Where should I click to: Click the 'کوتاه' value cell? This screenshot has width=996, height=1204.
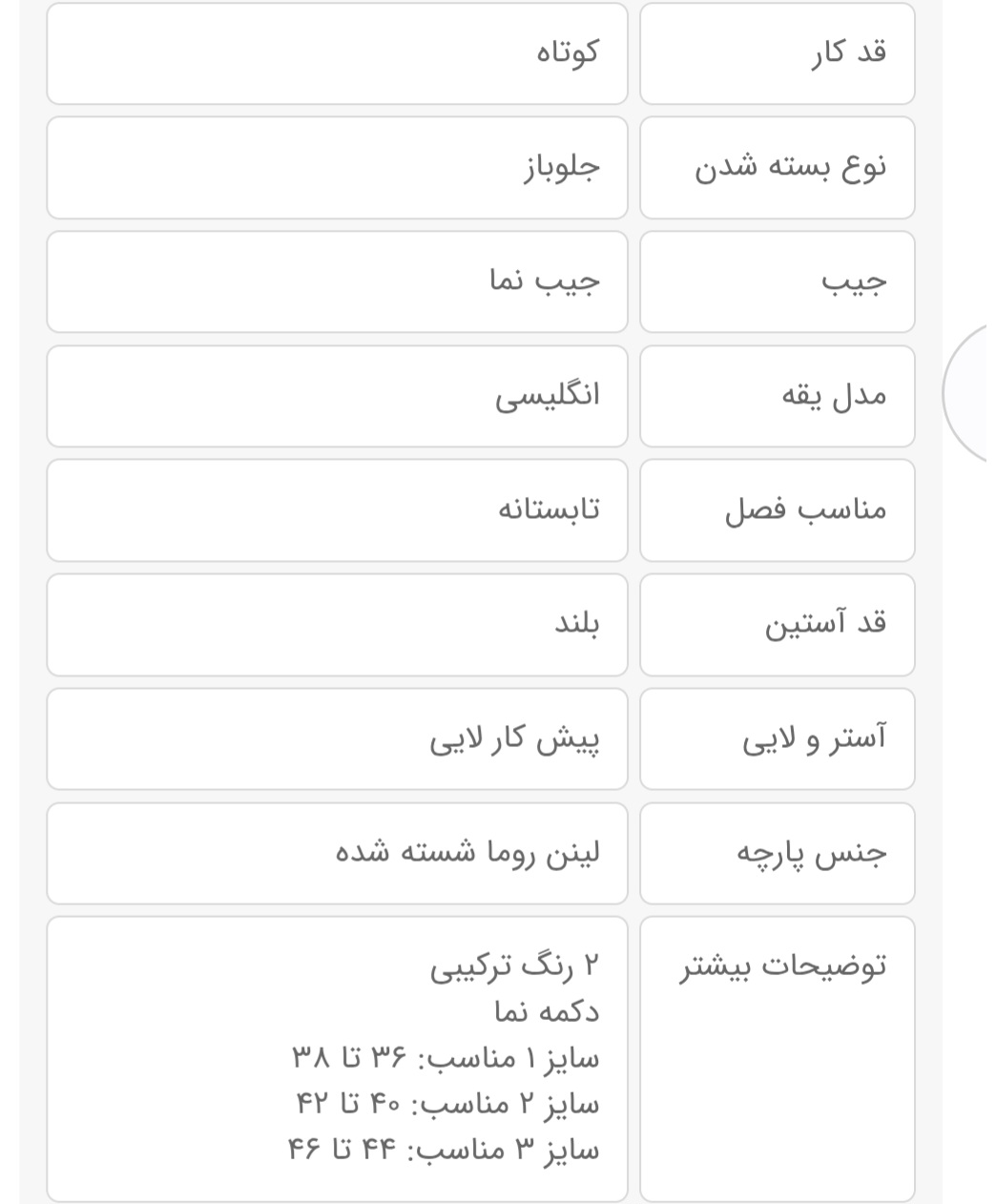(x=337, y=53)
